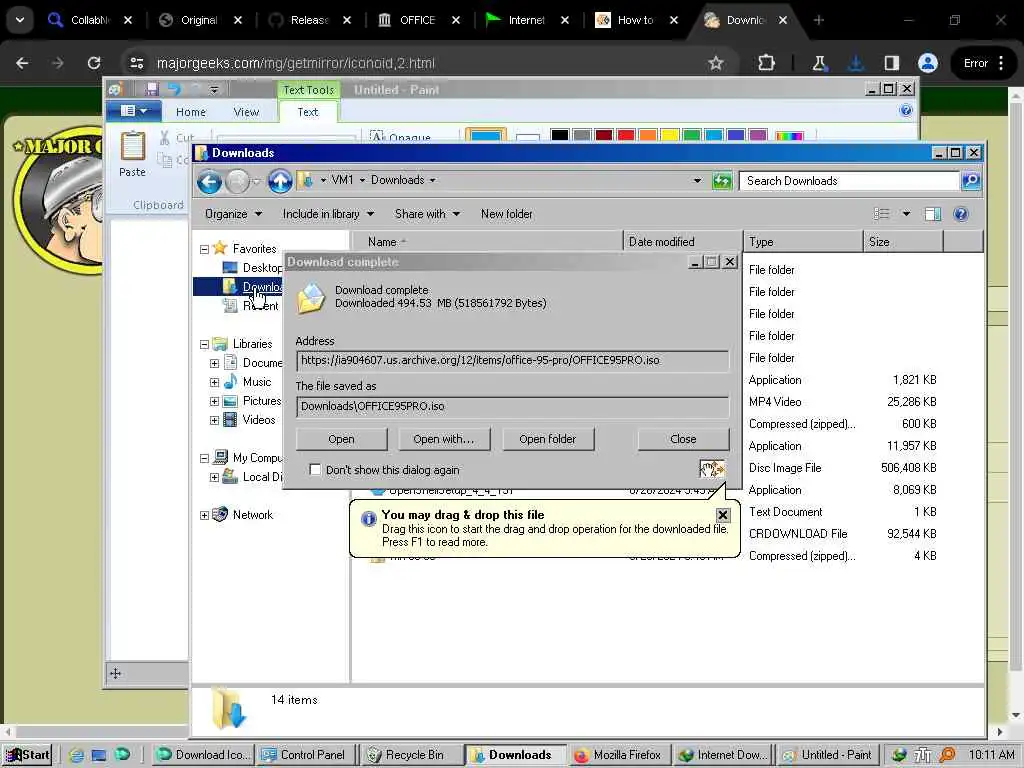Pick yellow color swatch in Paint
1024x768 pixels.
[670, 135]
